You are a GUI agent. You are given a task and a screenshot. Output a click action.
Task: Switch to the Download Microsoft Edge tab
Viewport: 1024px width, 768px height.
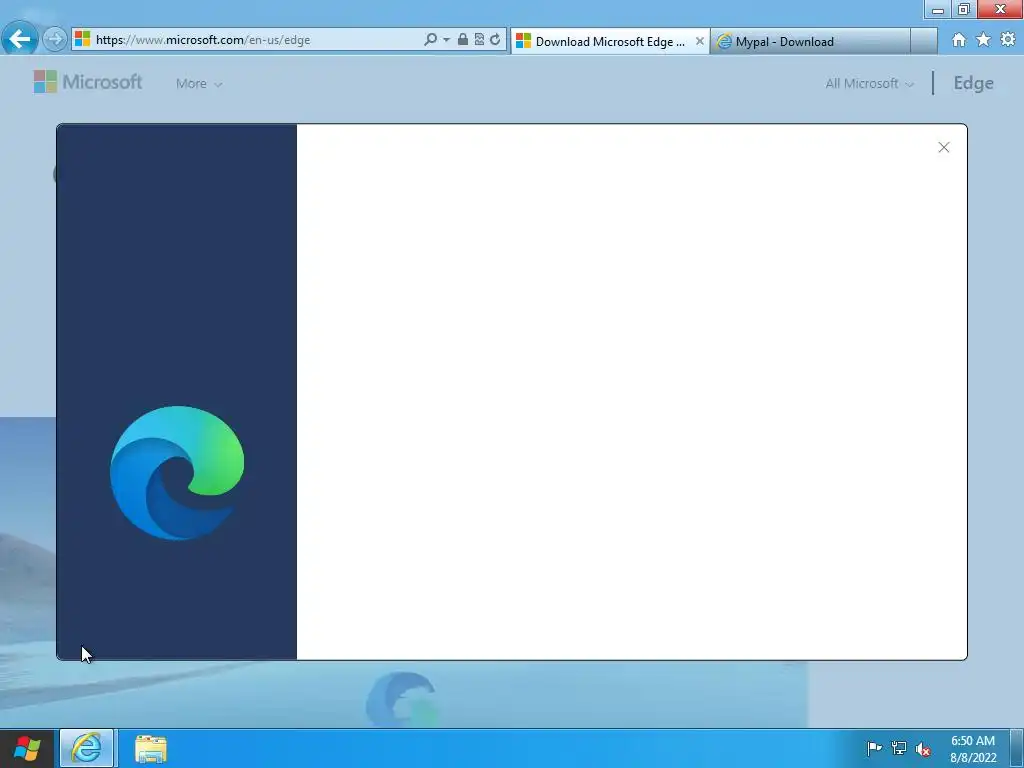coord(609,41)
